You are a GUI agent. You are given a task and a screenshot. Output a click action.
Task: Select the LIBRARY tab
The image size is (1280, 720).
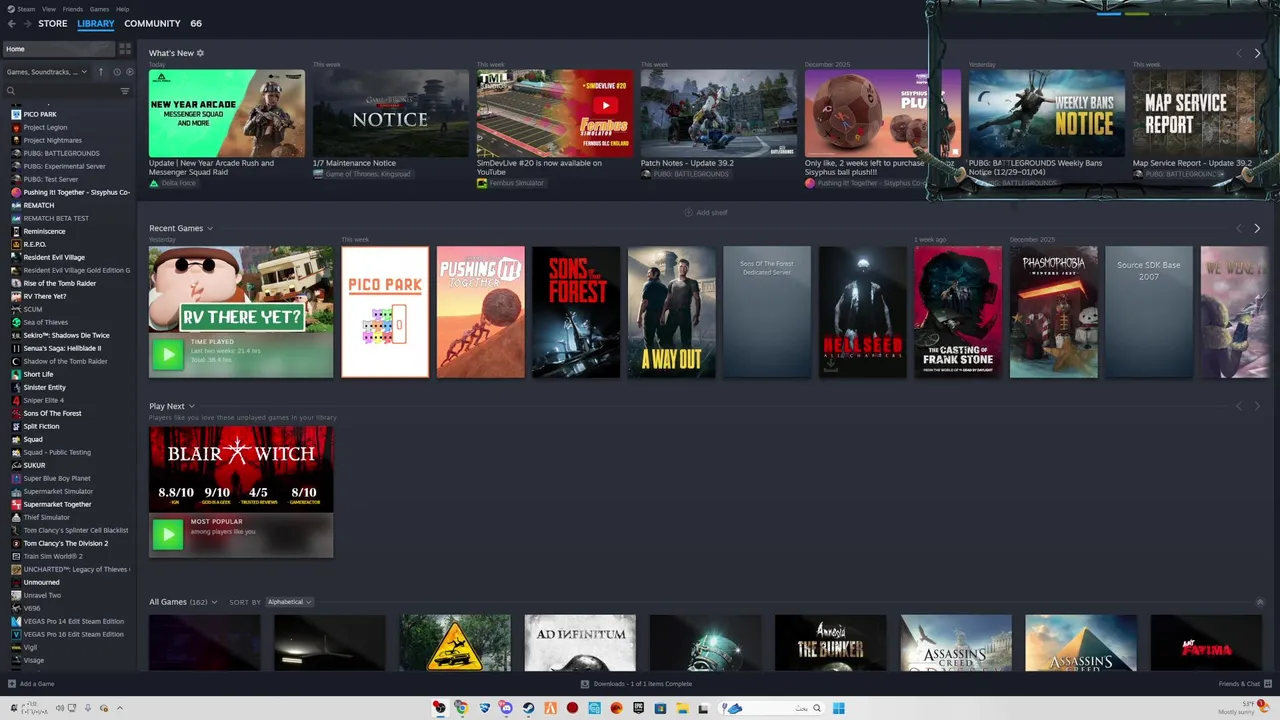pyautogui.click(x=96, y=23)
